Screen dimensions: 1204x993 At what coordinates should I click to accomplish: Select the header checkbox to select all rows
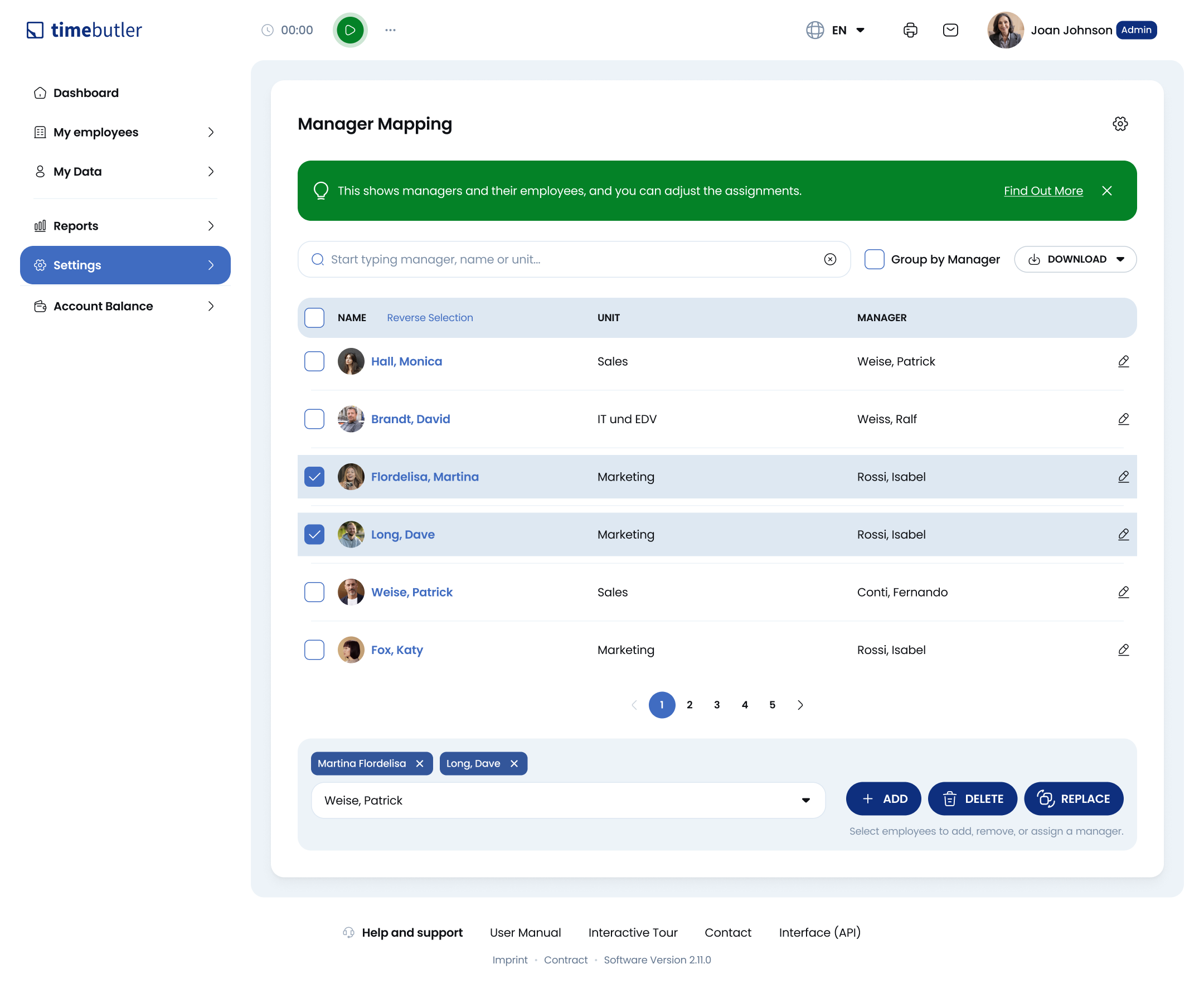point(314,317)
